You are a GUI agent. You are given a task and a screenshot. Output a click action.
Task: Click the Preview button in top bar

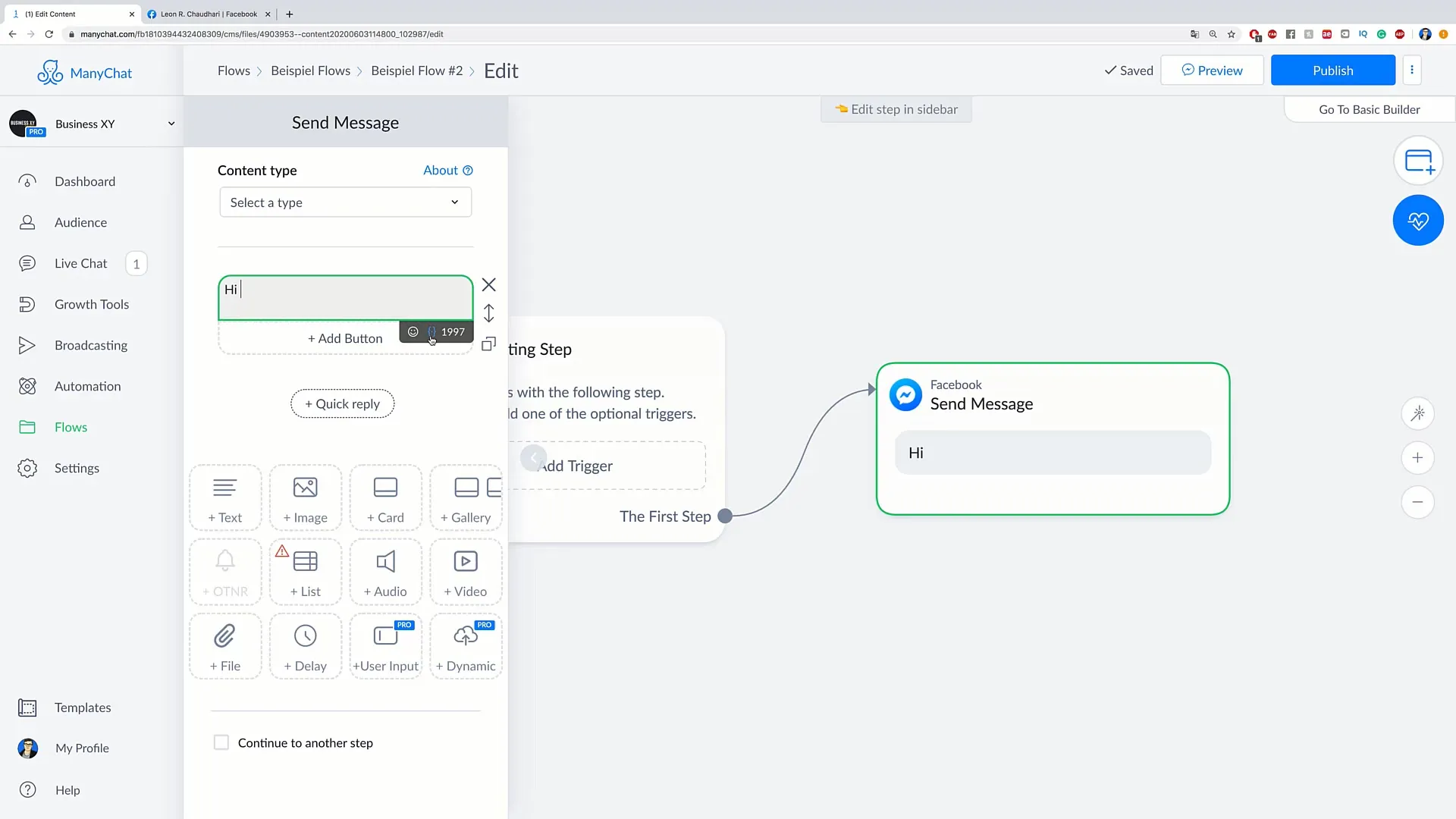point(1212,70)
